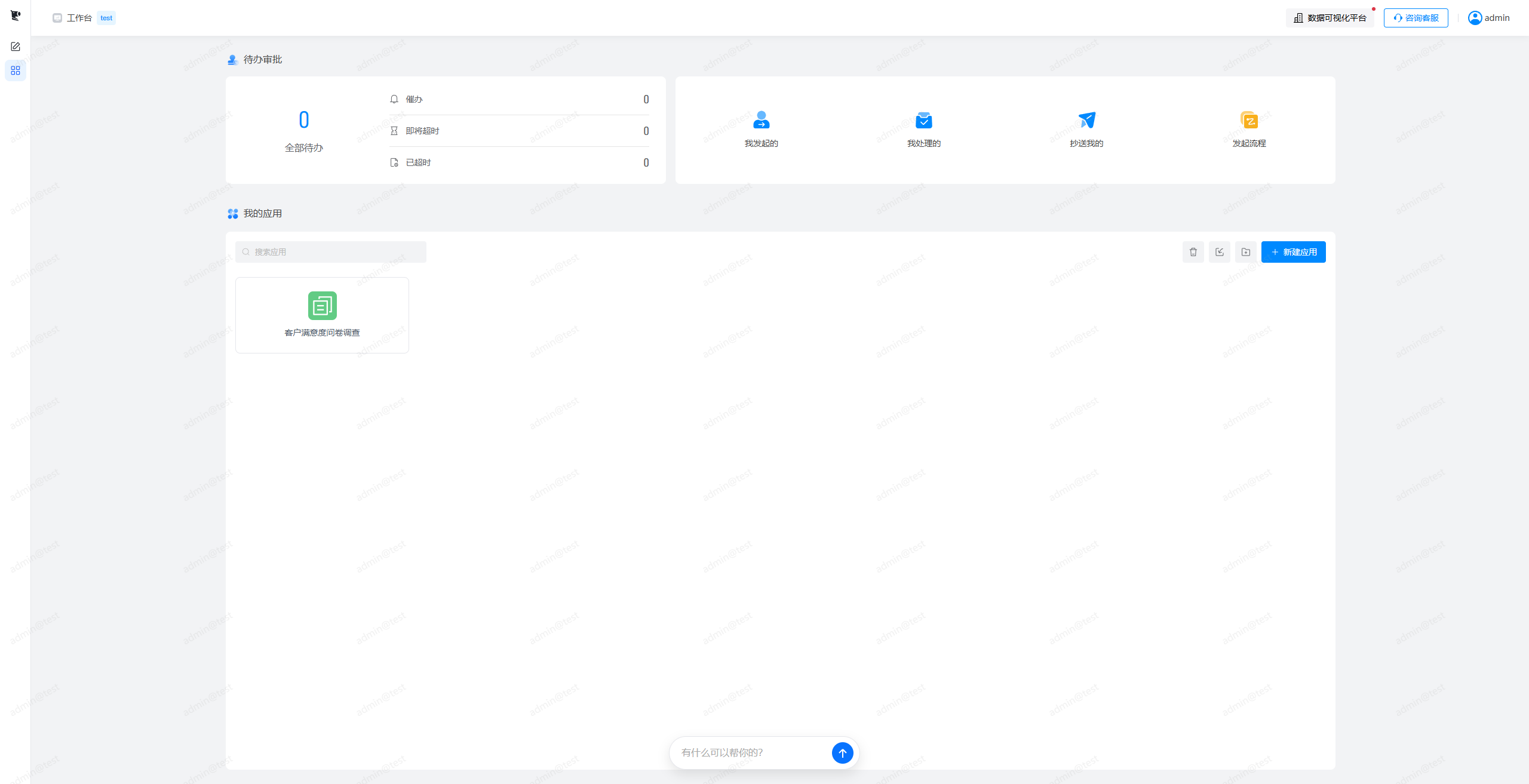
Task: Click the 新建应用 button
Action: (1294, 252)
